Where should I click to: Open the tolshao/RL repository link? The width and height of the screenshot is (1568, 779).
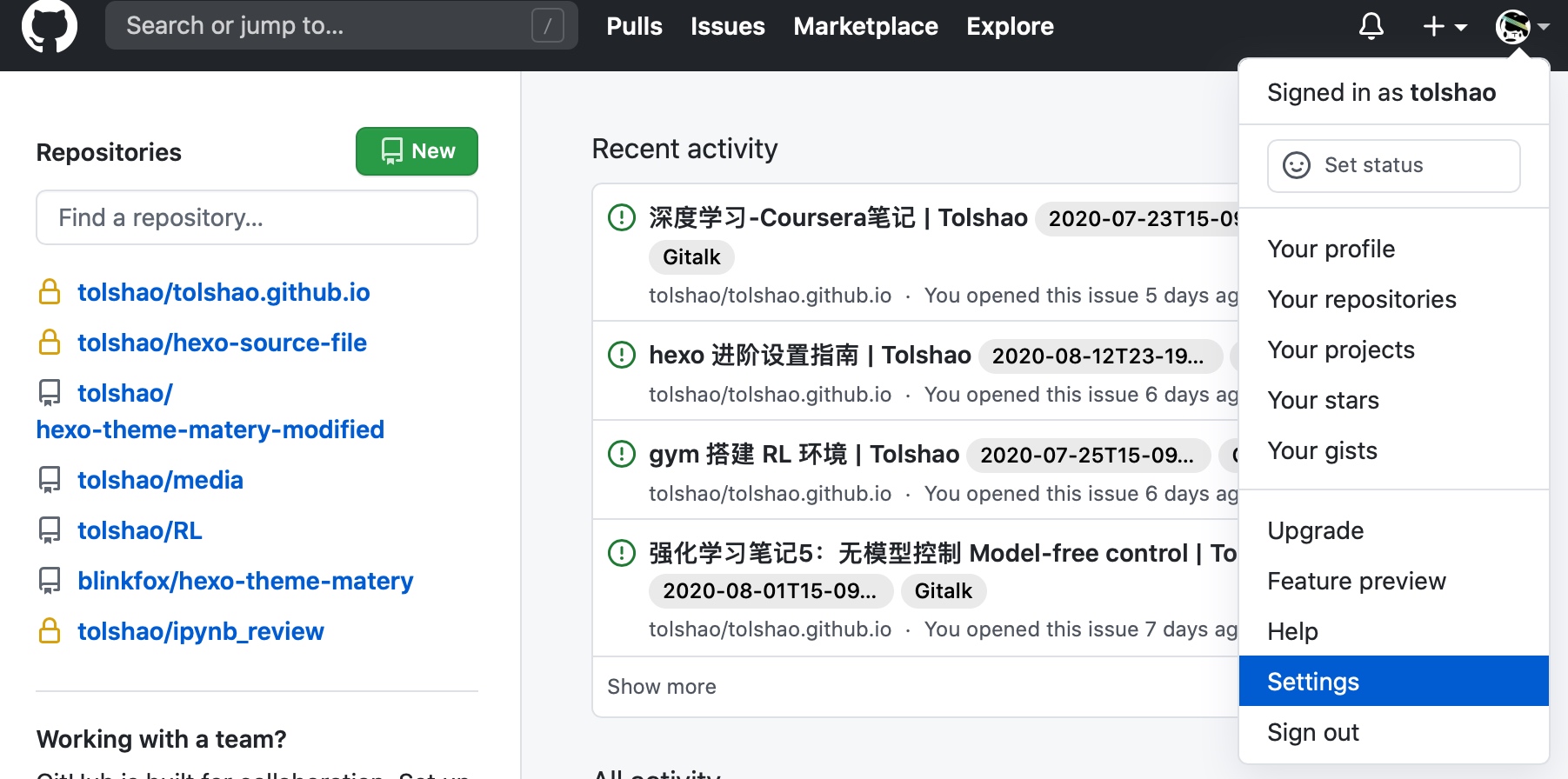[139, 530]
